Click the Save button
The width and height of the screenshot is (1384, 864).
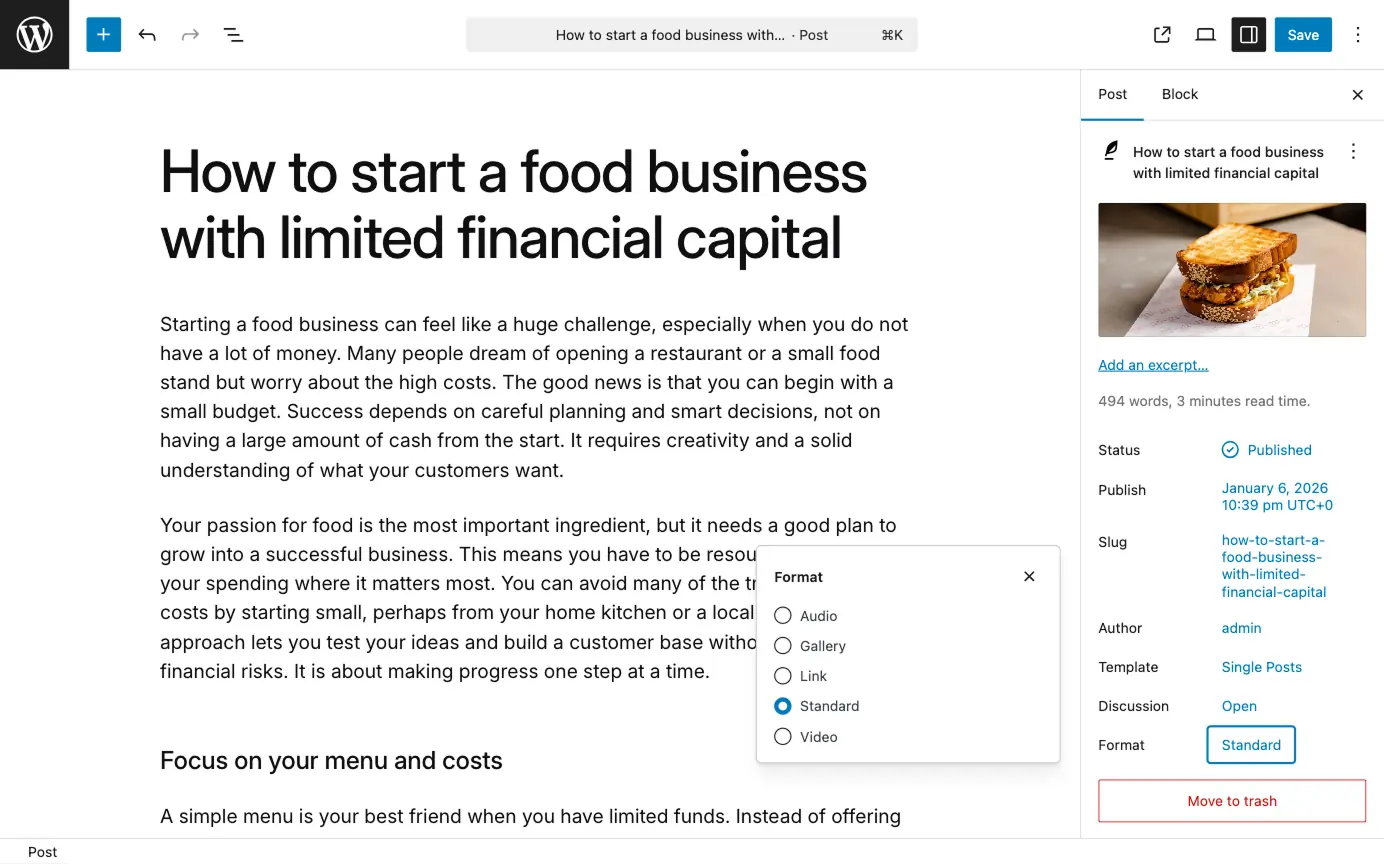(1302, 35)
